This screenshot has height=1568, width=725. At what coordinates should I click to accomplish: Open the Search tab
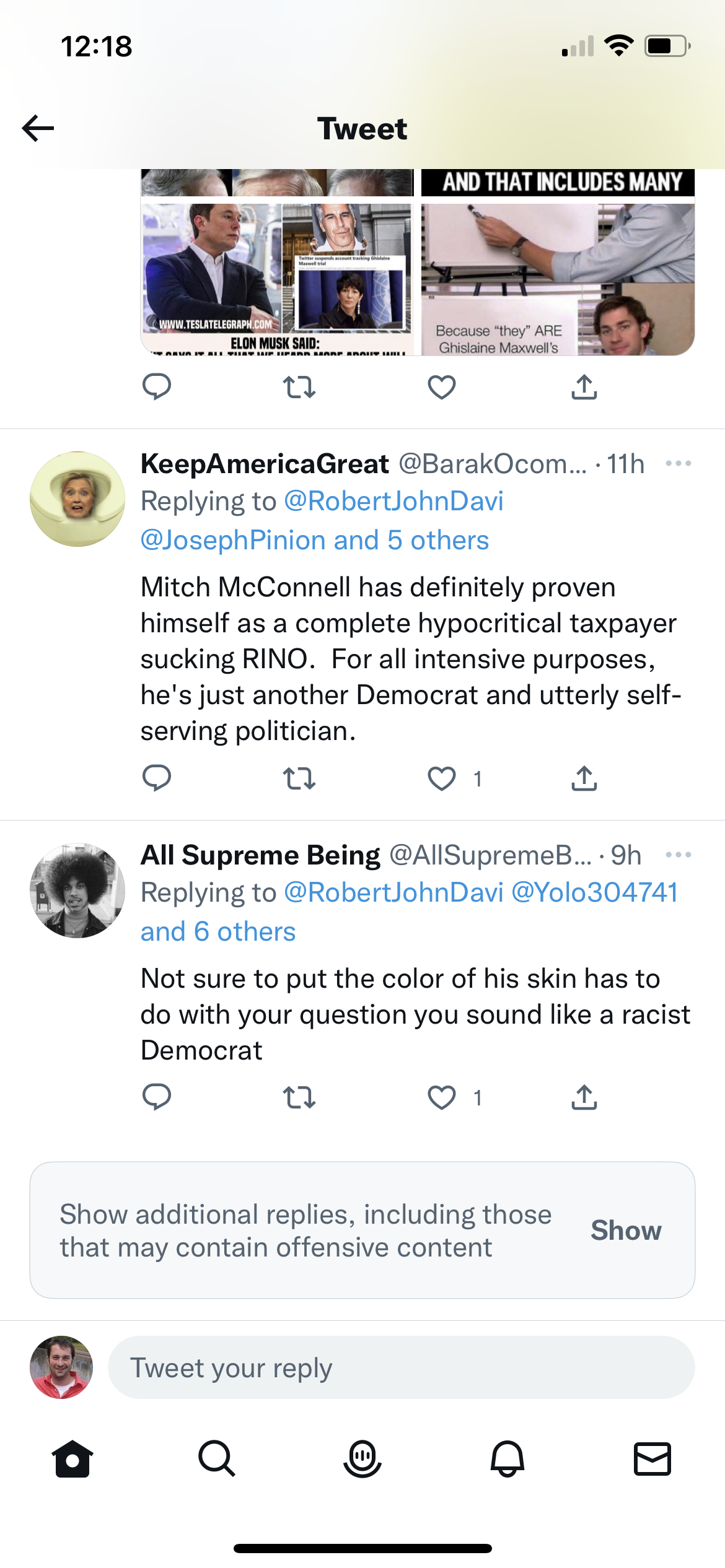[217, 1458]
